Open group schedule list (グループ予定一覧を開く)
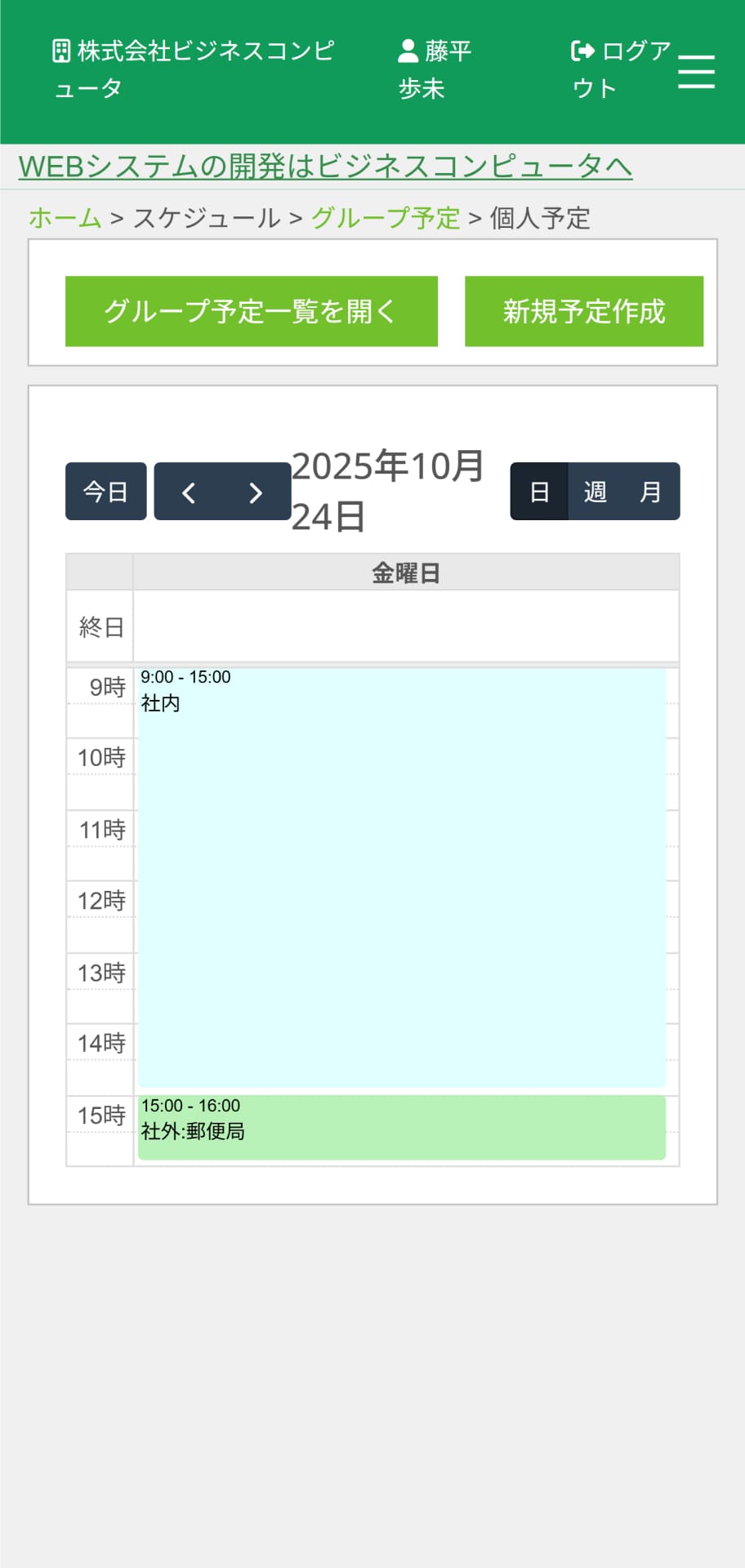 click(251, 311)
